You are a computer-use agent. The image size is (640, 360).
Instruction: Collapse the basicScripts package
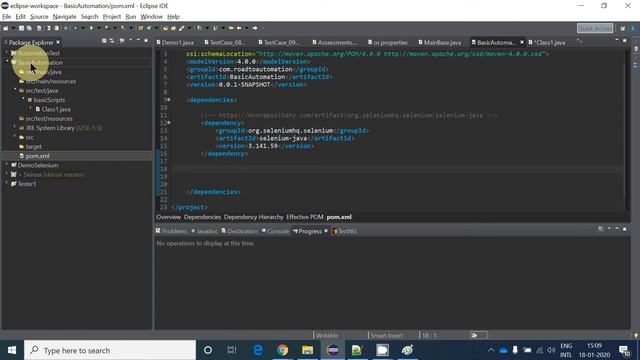tap(23, 99)
